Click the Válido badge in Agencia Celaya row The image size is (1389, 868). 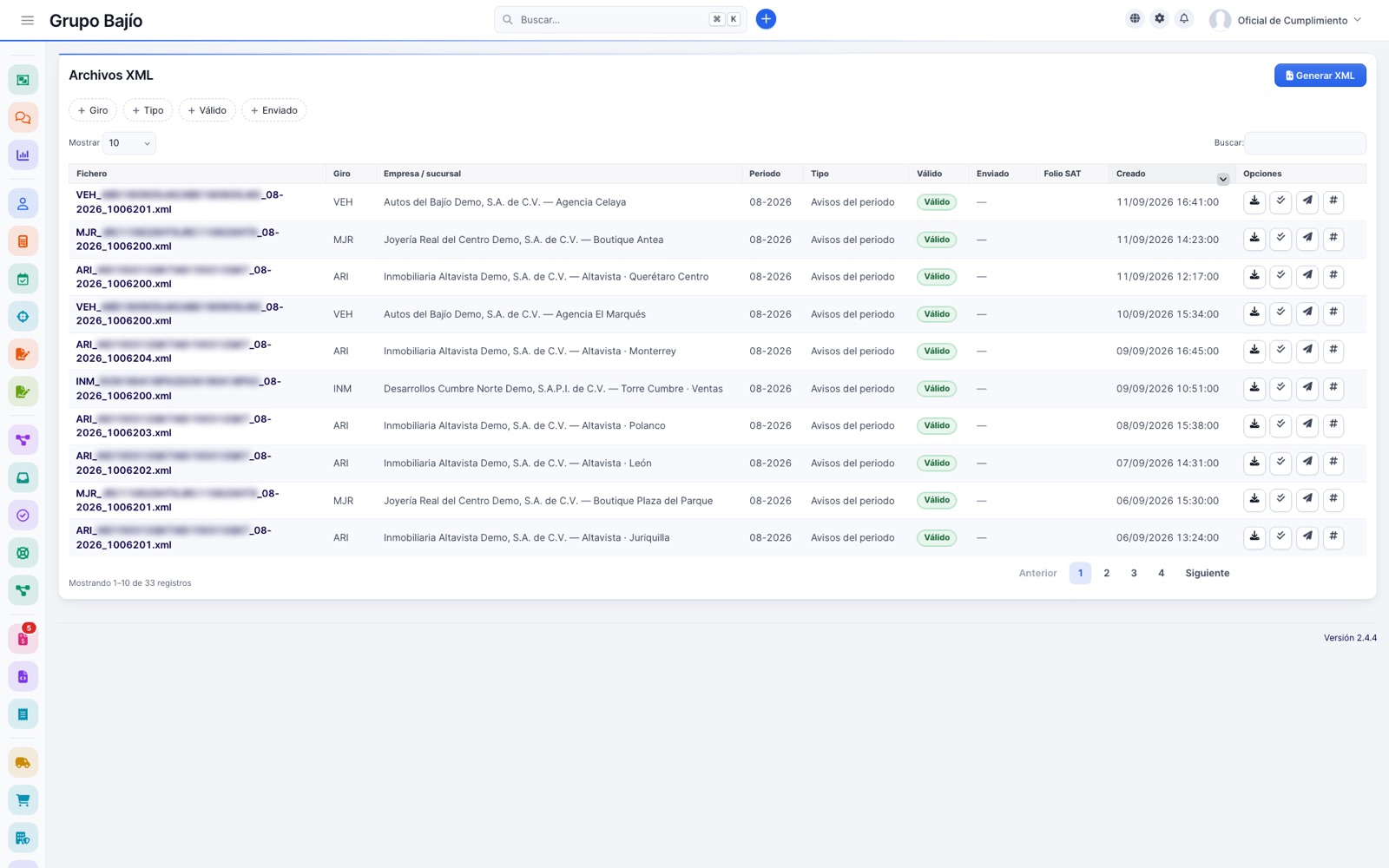click(x=937, y=202)
